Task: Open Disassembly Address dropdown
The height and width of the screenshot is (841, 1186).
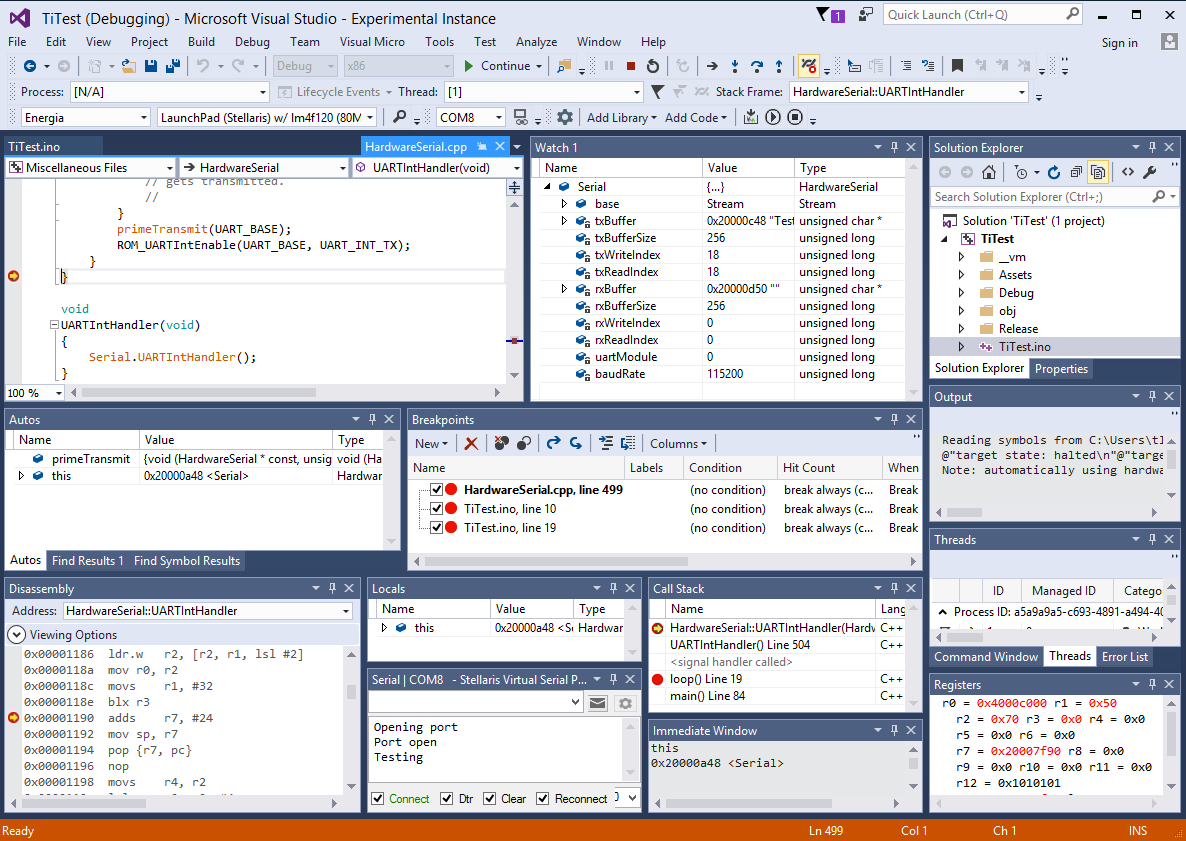Action: pos(346,610)
